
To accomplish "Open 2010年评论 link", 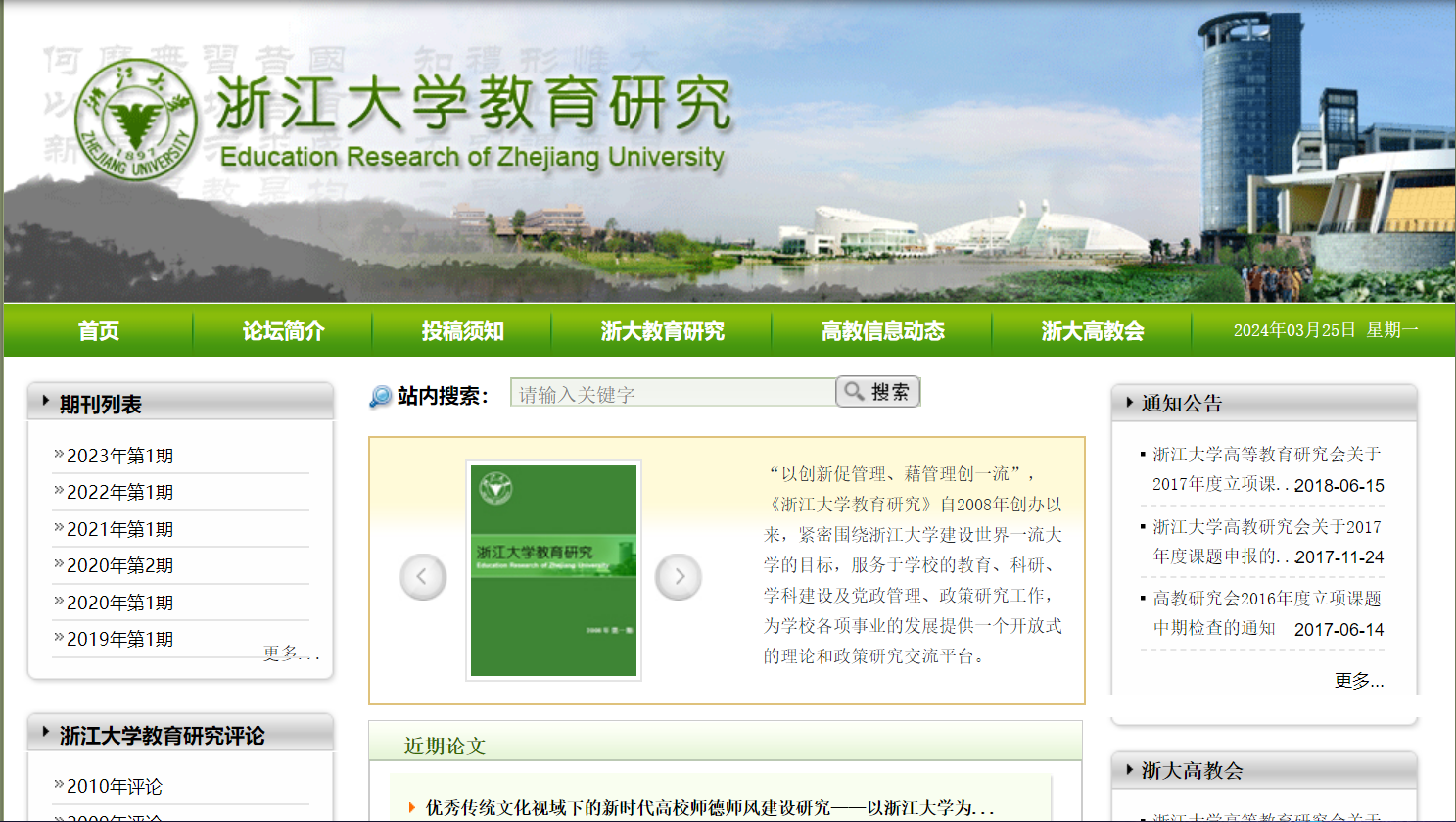I will (115, 786).
